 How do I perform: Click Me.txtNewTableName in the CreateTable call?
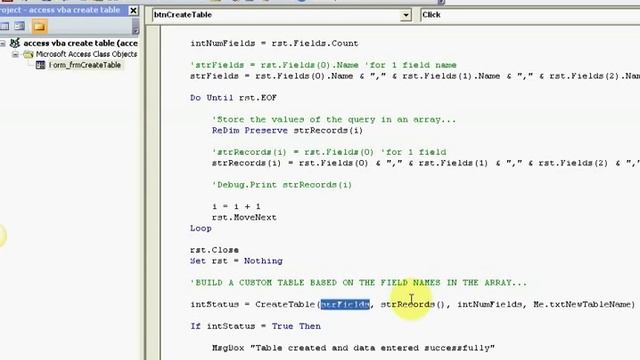pyautogui.click(x=582, y=304)
